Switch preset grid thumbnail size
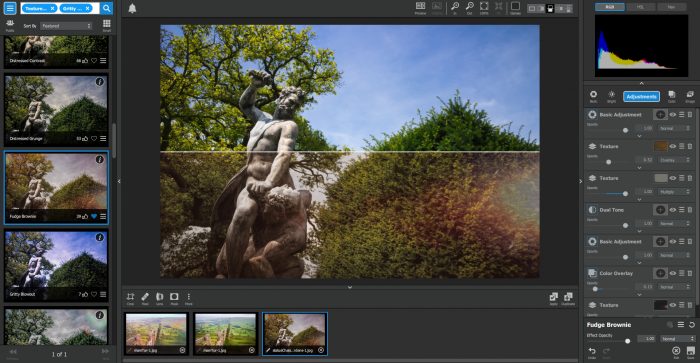The height and width of the screenshot is (363, 700). click(x=107, y=25)
